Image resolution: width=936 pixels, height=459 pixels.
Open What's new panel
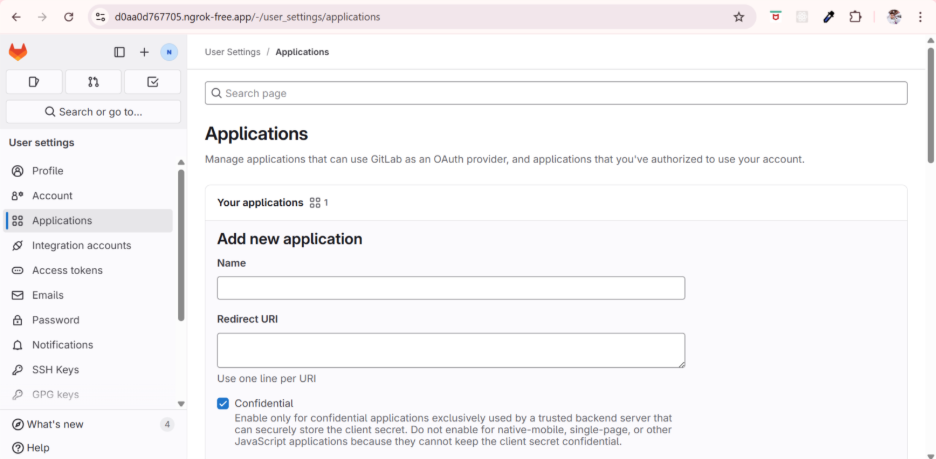click(55, 424)
